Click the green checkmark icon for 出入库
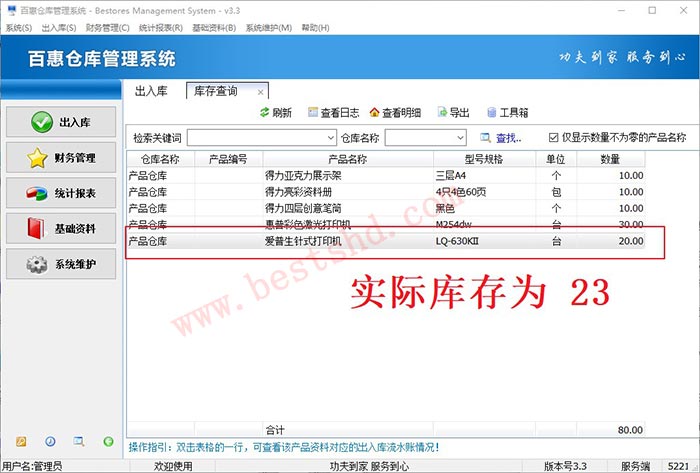Screen dimensions: 700x473 coord(42,122)
